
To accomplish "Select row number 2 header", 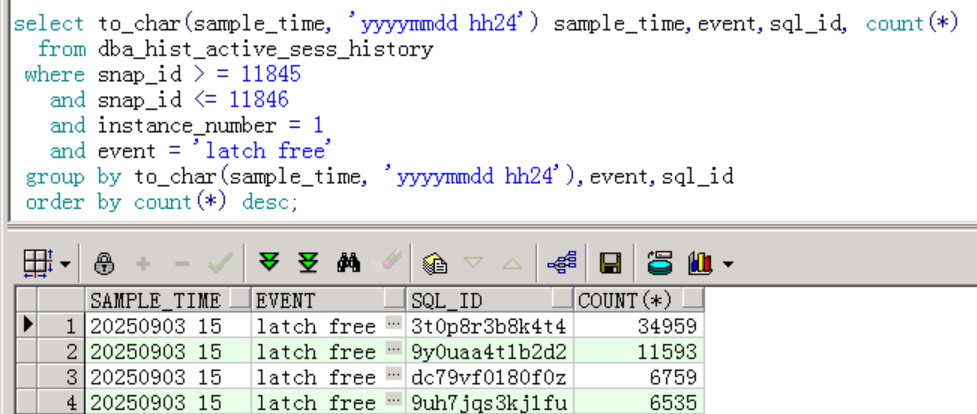I will coord(61,351).
